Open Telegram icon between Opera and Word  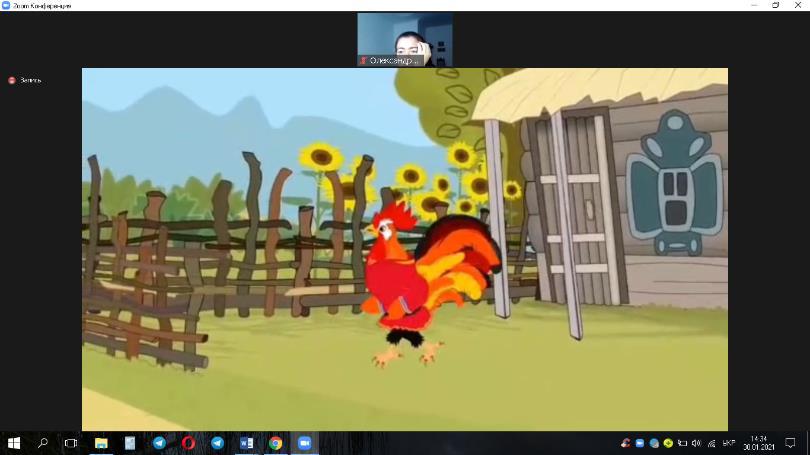pos(217,442)
